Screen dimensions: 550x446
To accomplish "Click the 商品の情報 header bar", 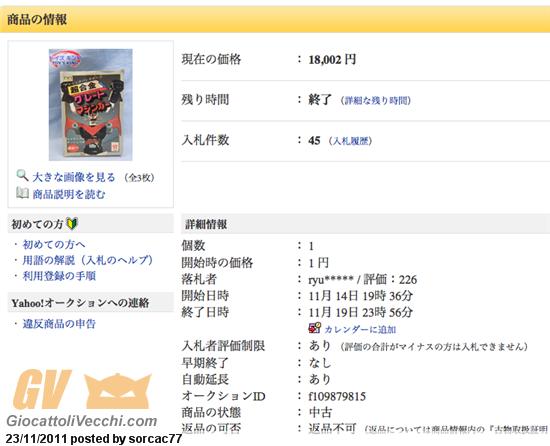I will 275,19.
